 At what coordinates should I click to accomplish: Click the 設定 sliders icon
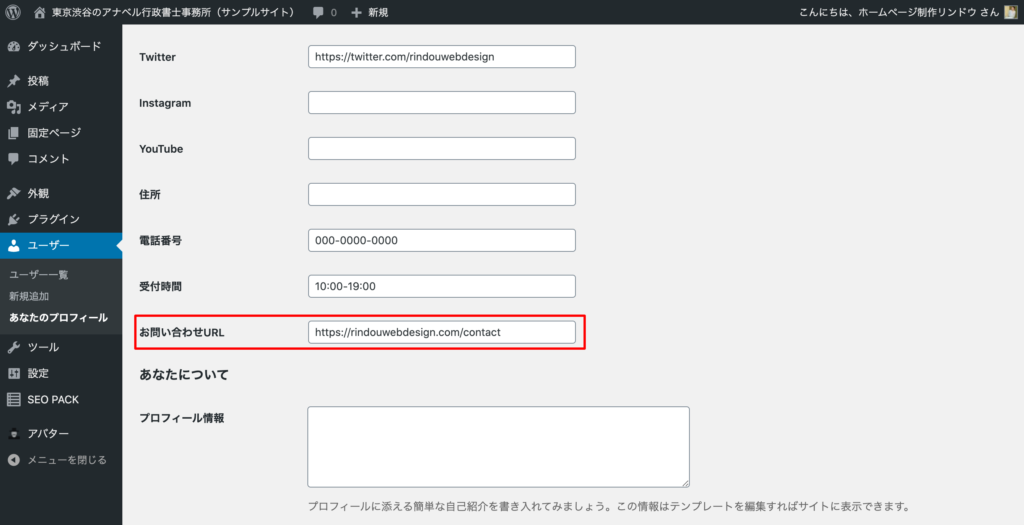(x=14, y=374)
